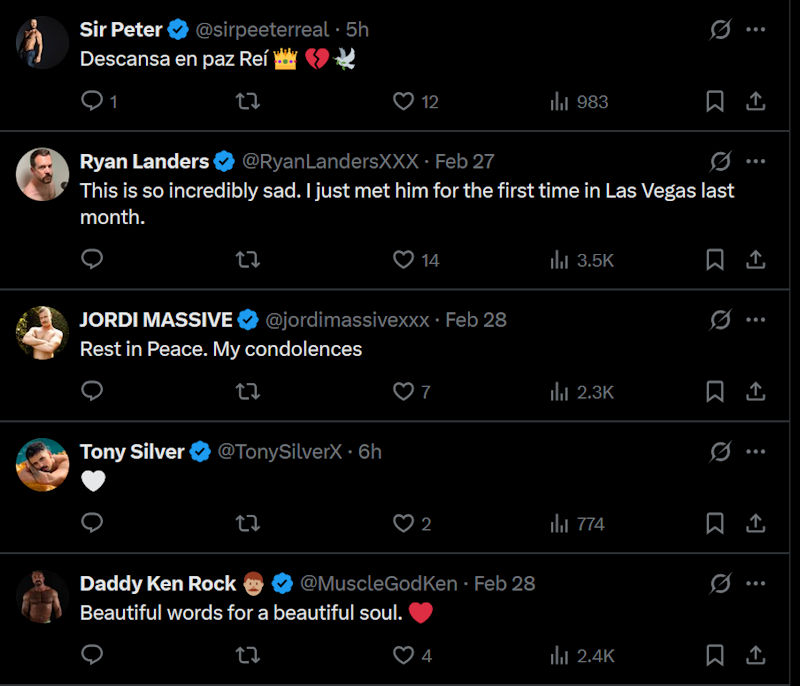Open Feb 28 timestamp on JORDI MASSIVE's tweet
800x686 pixels.
point(476,320)
